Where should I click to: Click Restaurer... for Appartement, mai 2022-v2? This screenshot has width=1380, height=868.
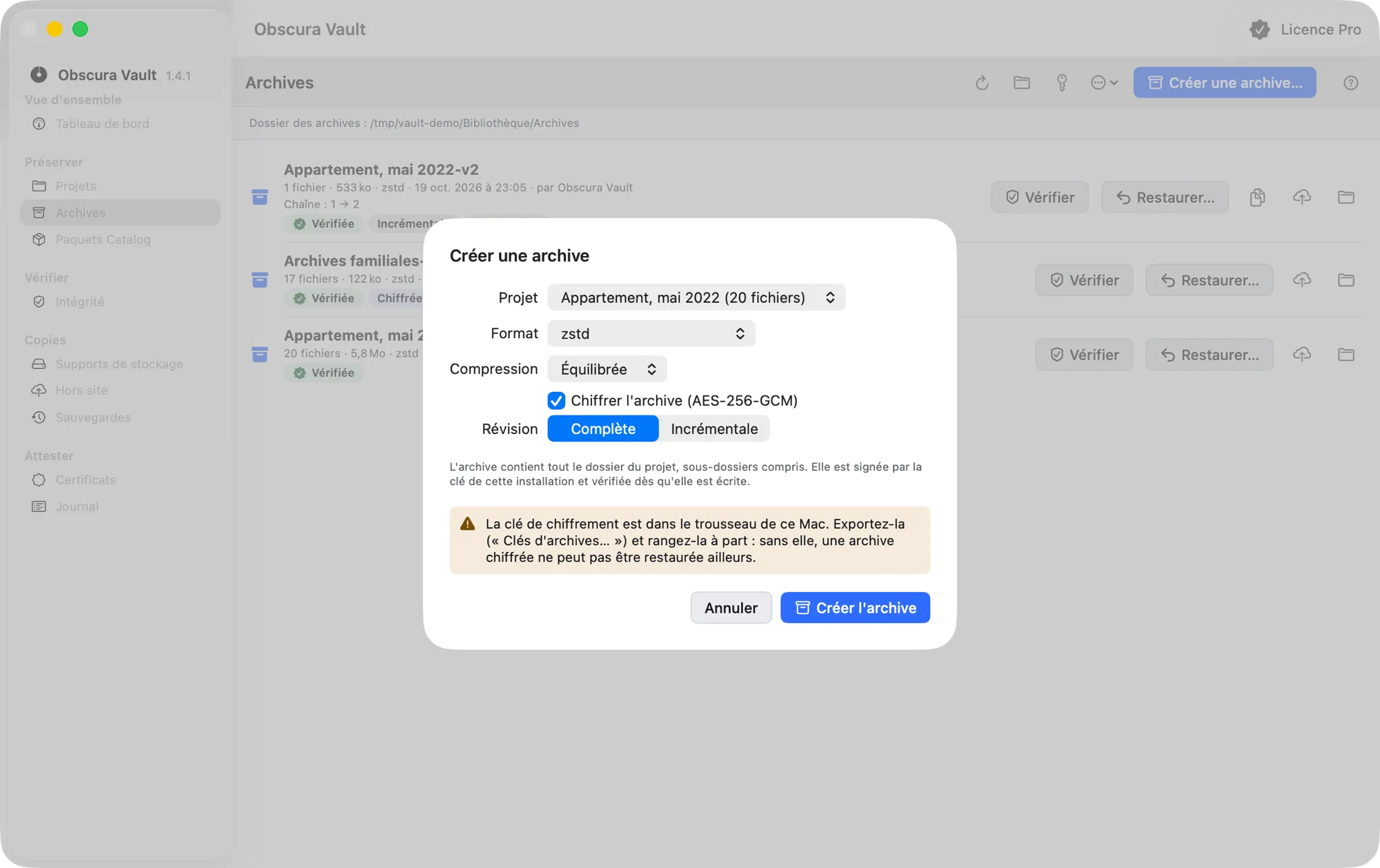click(1165, 197)
